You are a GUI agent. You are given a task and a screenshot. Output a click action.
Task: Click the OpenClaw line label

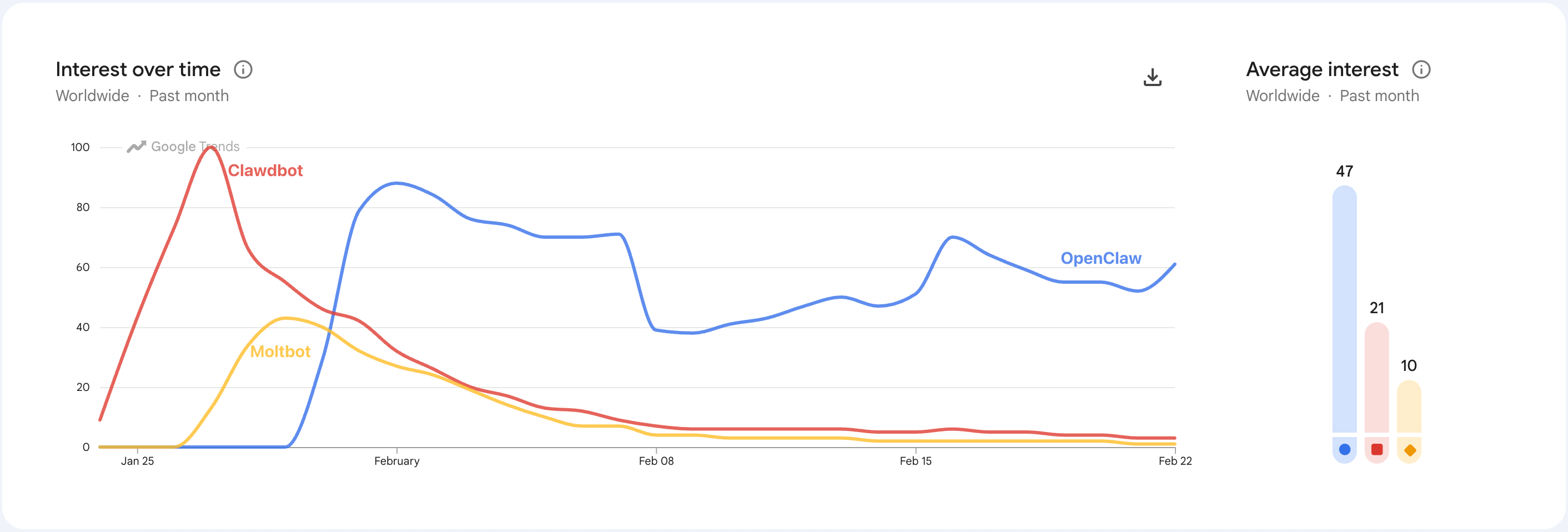coord(1100,258)
